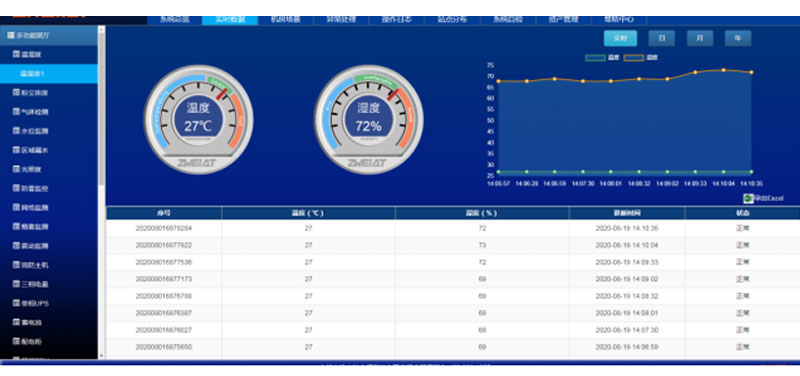The image size is (800, 376).
Task: Click the 月 time range button
Action: pos(700,38)
